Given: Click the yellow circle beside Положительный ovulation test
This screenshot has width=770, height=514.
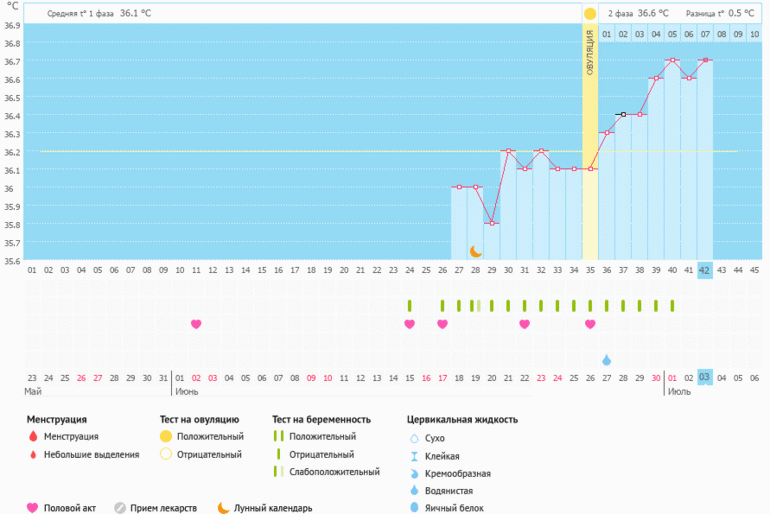Looking at the screenshot, I should (166, 437).
